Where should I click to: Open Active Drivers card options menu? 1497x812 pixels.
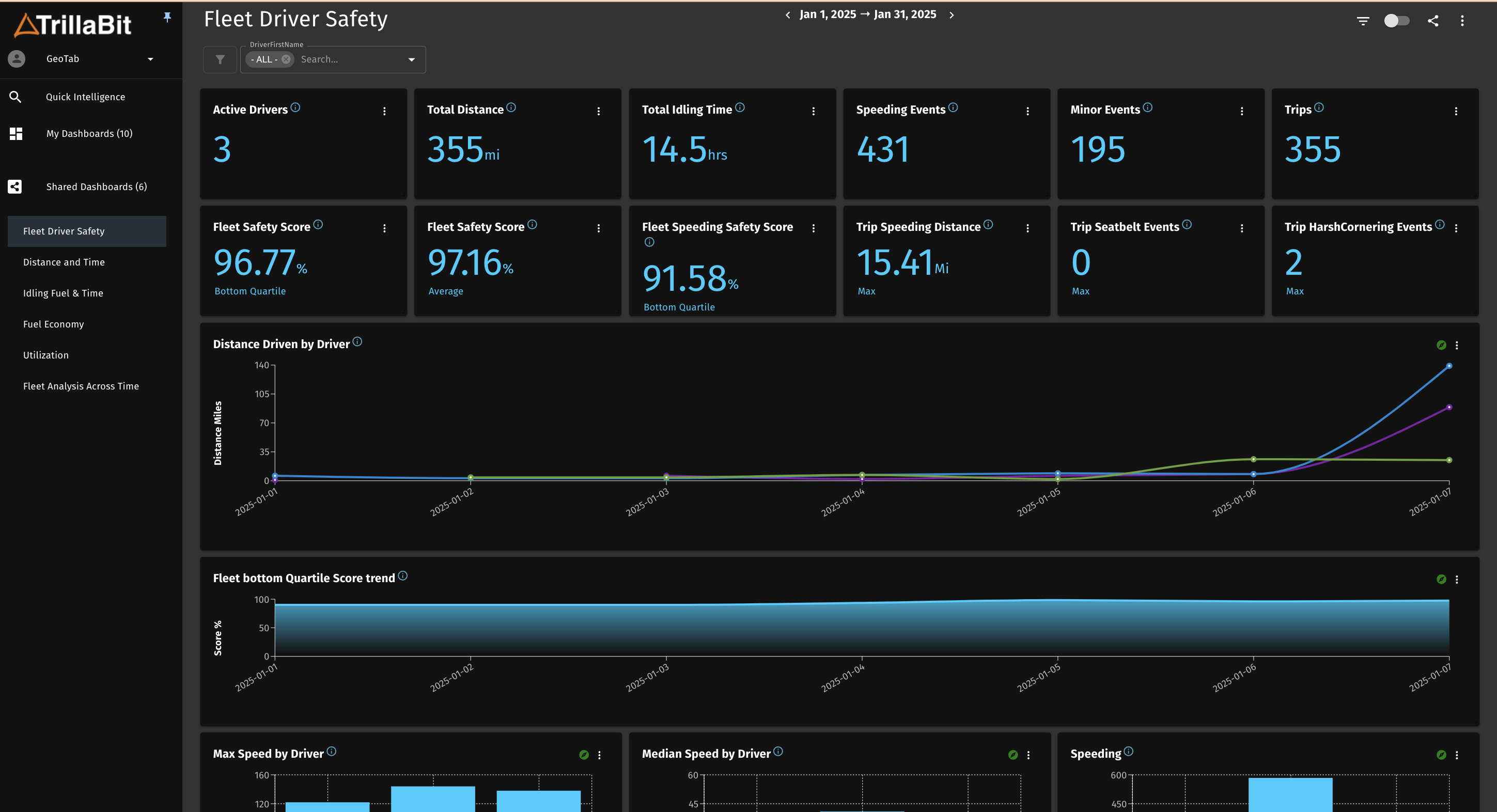(x=384, y=111)
